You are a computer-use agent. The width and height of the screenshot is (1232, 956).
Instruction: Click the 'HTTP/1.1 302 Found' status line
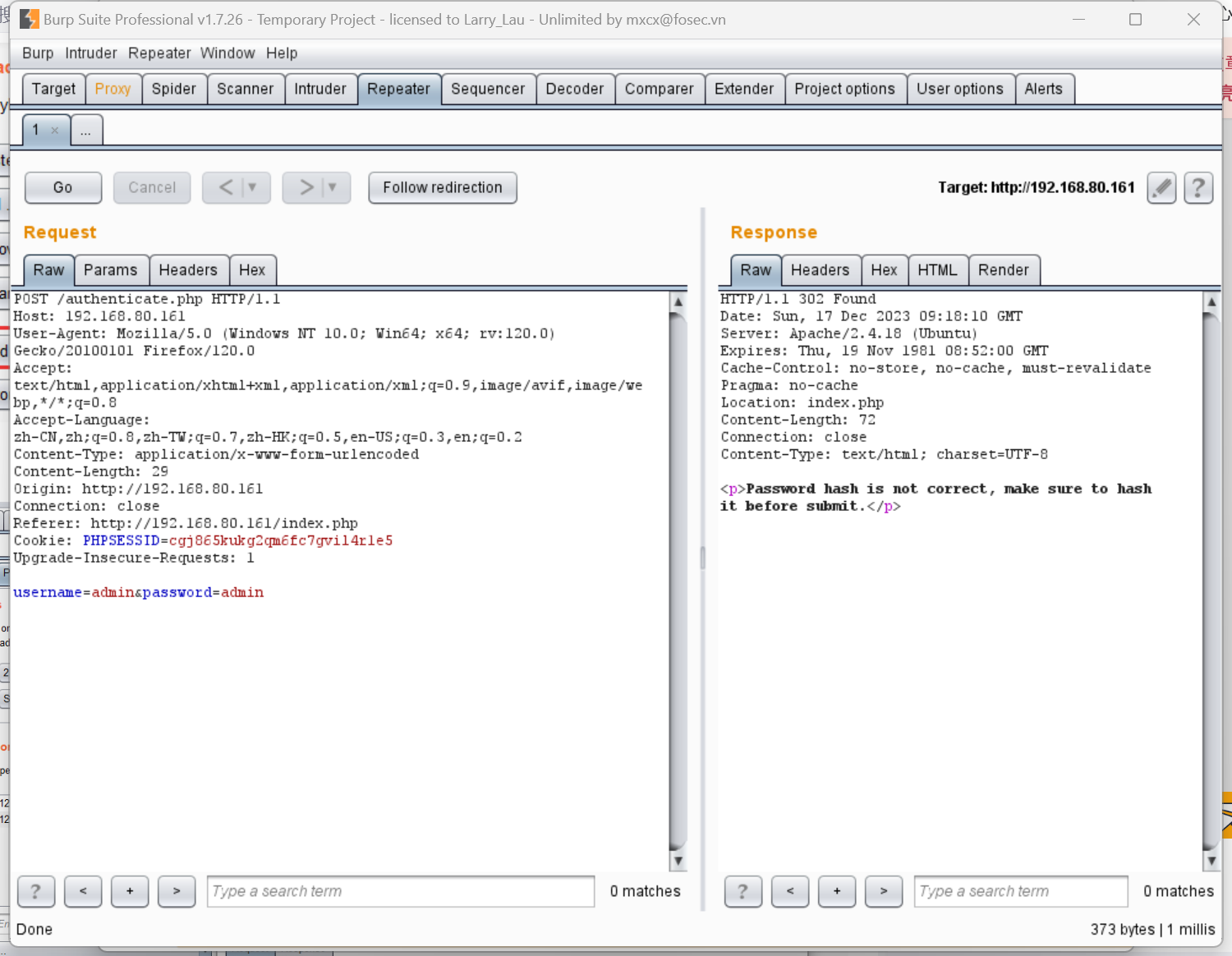coord(798,299)
